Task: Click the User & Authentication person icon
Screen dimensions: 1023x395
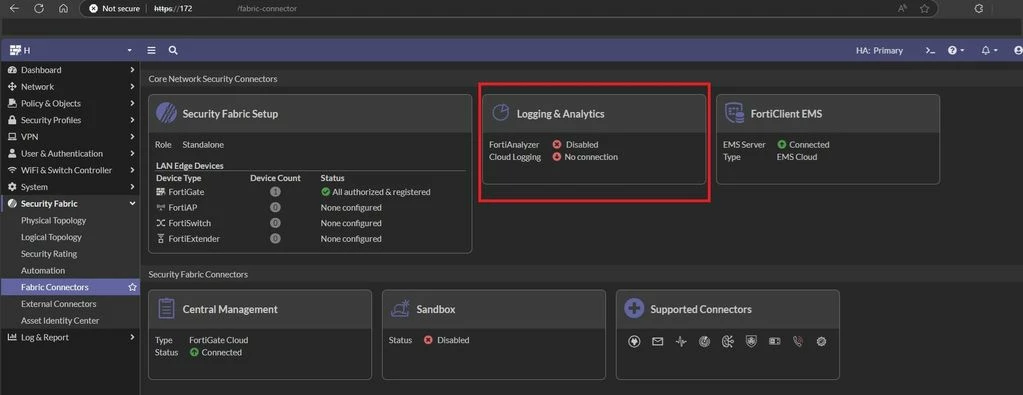Action: coord(12,153)
